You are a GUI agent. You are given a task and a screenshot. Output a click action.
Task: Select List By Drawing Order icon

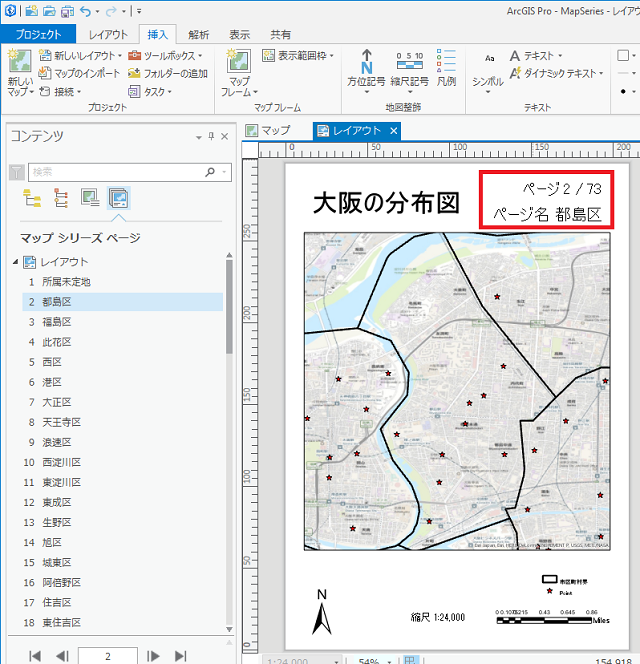click(x=32, y=198)
